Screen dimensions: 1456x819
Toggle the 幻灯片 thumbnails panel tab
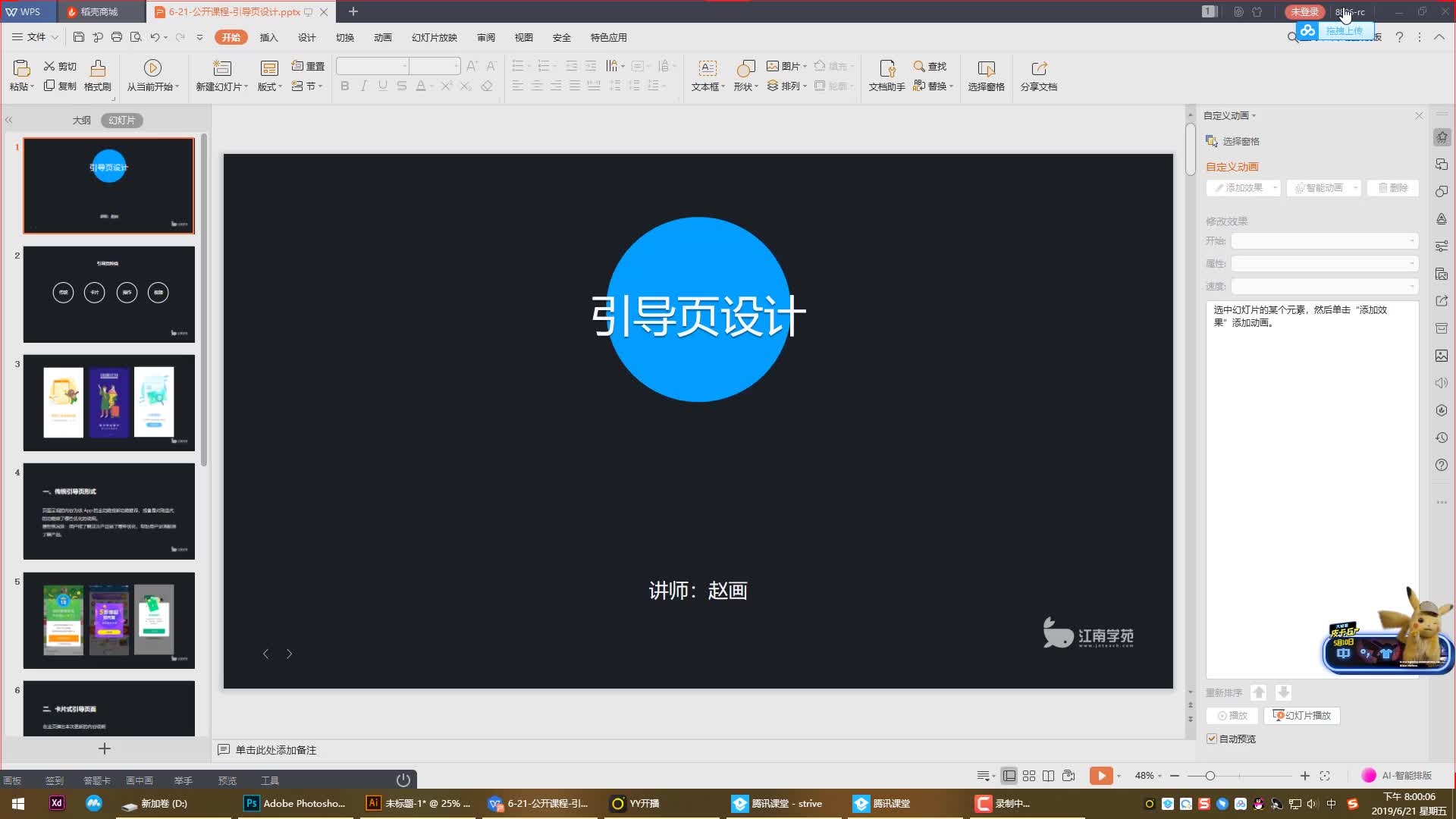(121, 121)
